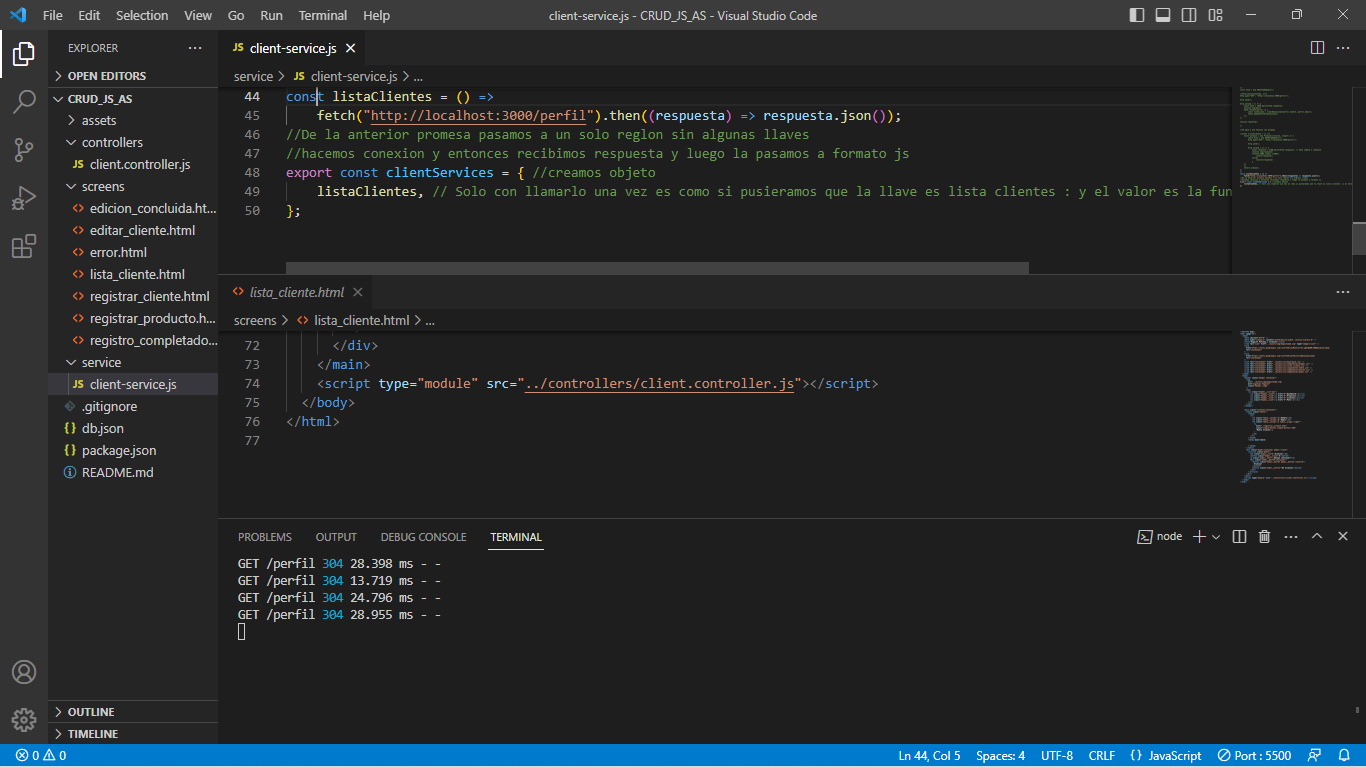Open notifications bell in status bar
1366x768 pixels.
1342,756
